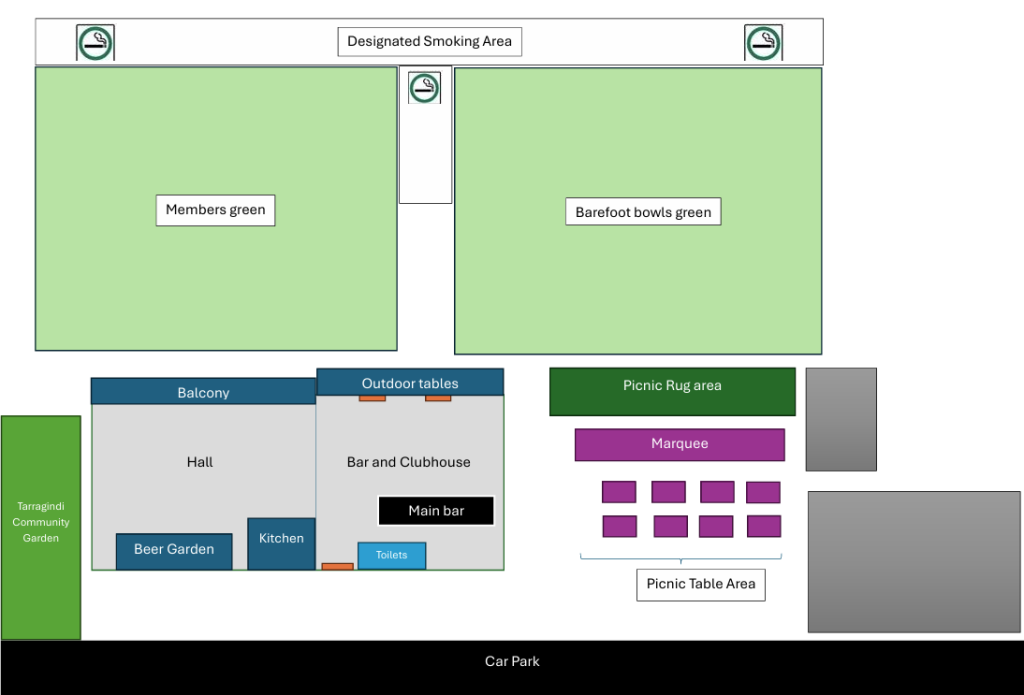The image size is (1024, 695).
Task: Click the smoking icon at top right
Action: (763, 43)
